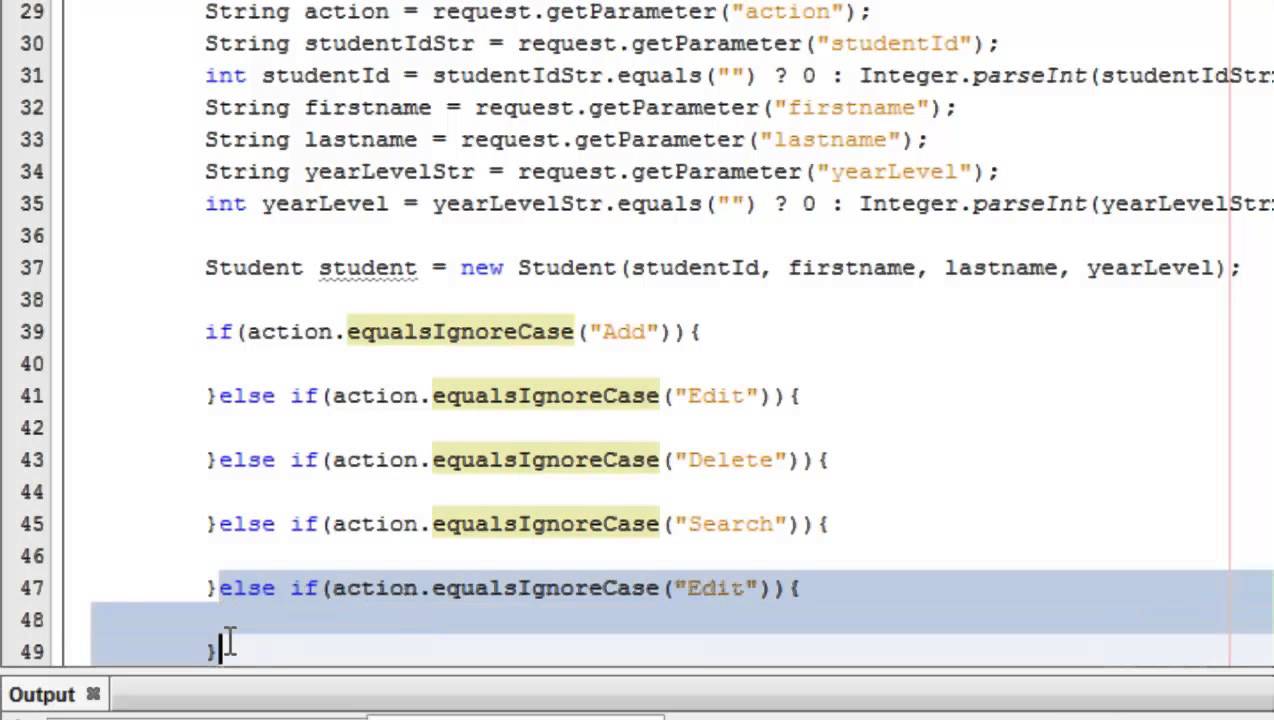Viewport: 1274px width, 720px height.
Task: Click the underlined student variable on line 37
Action: 368,268
